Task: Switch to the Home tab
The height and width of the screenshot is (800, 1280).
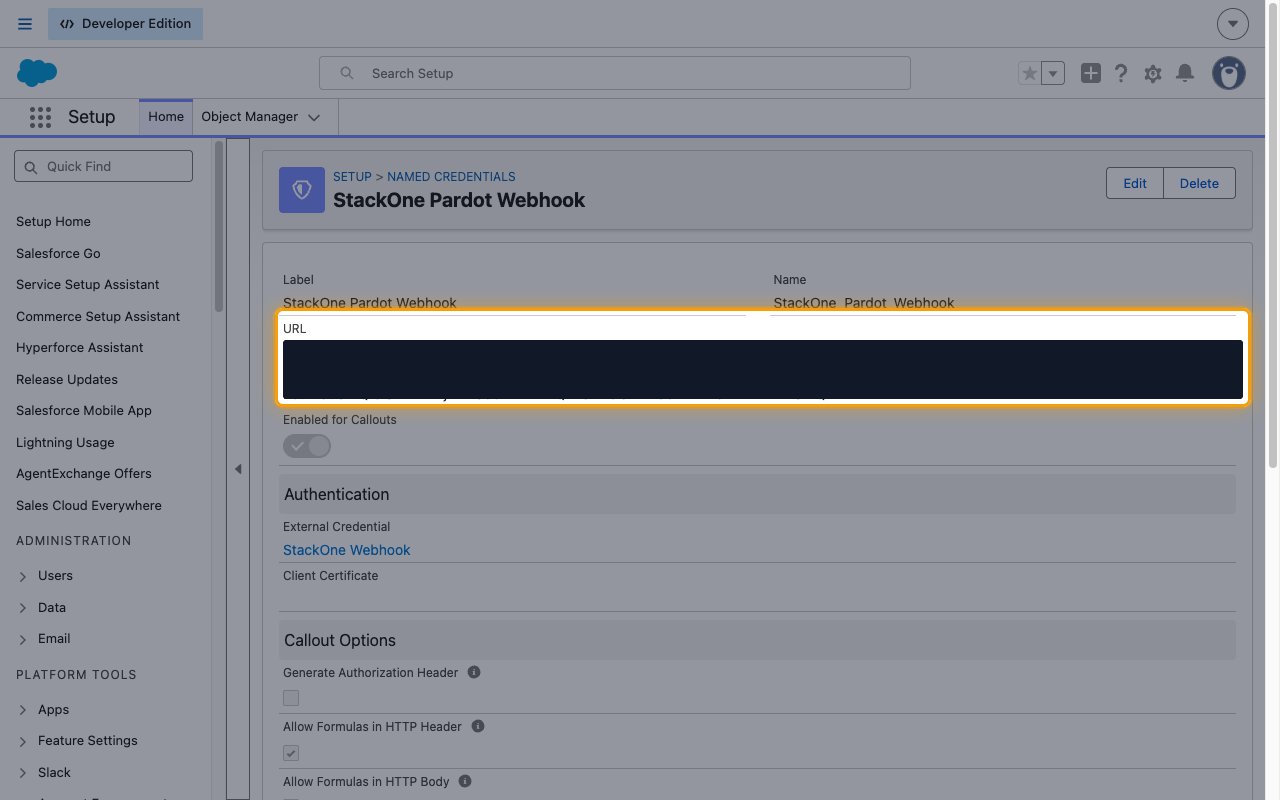Action: 166,116
